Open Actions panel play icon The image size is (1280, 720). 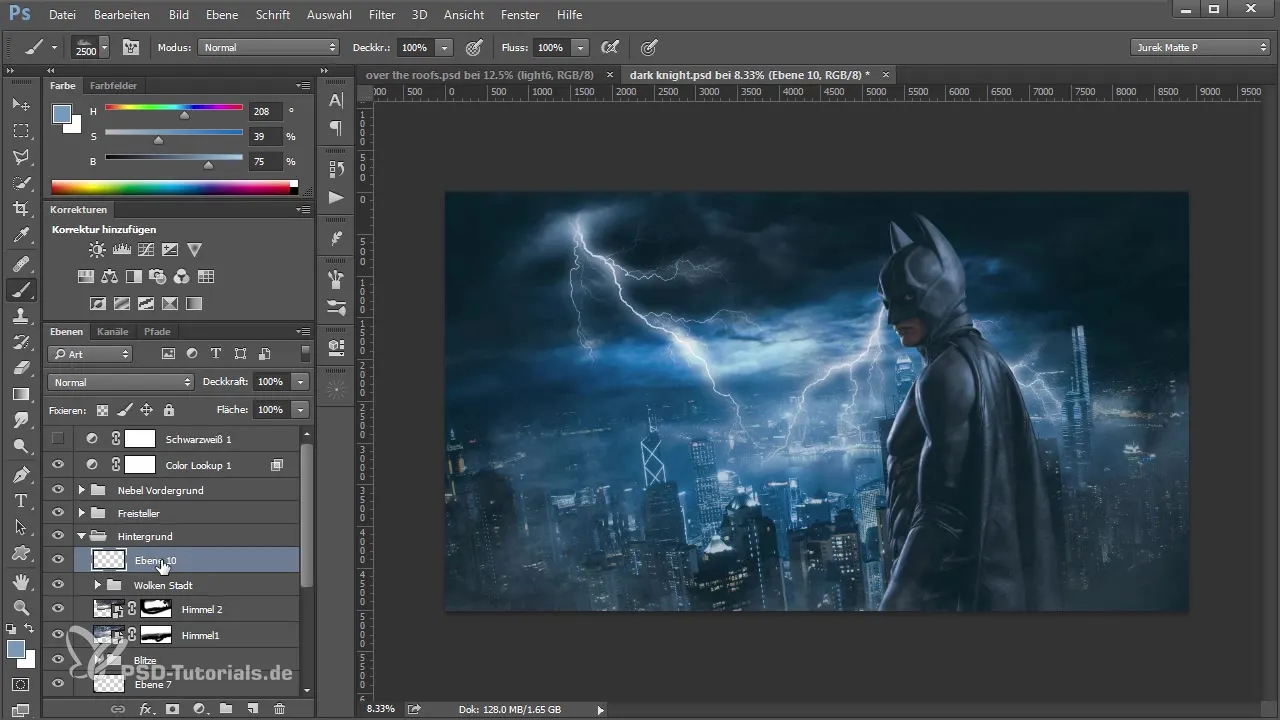tap(336, 197)
